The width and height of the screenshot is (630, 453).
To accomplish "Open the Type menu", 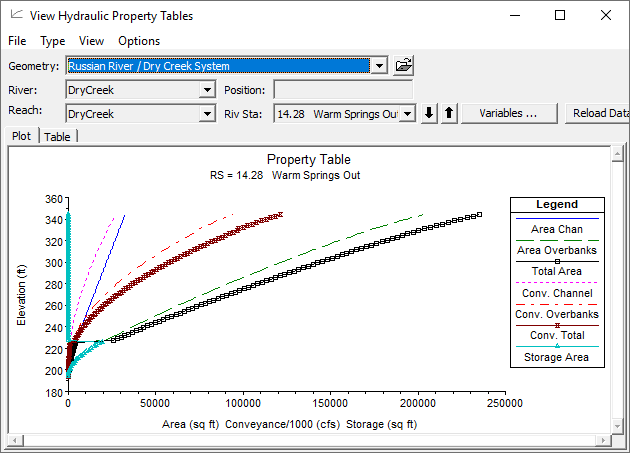I will click(x=53, y=41).
